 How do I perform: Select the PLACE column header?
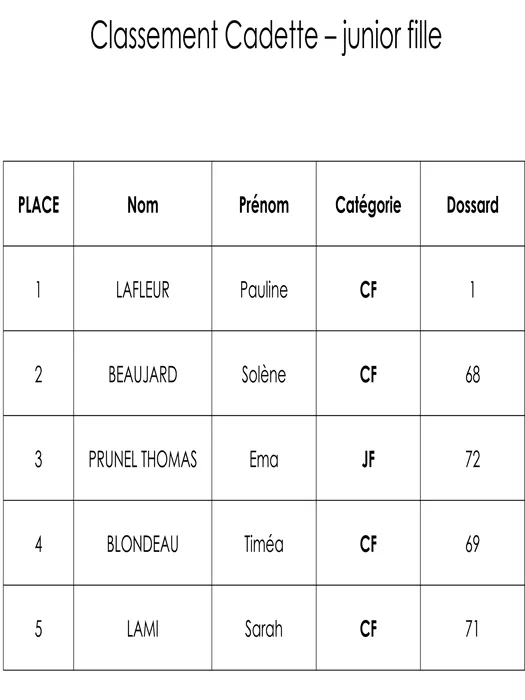point(38,205)
